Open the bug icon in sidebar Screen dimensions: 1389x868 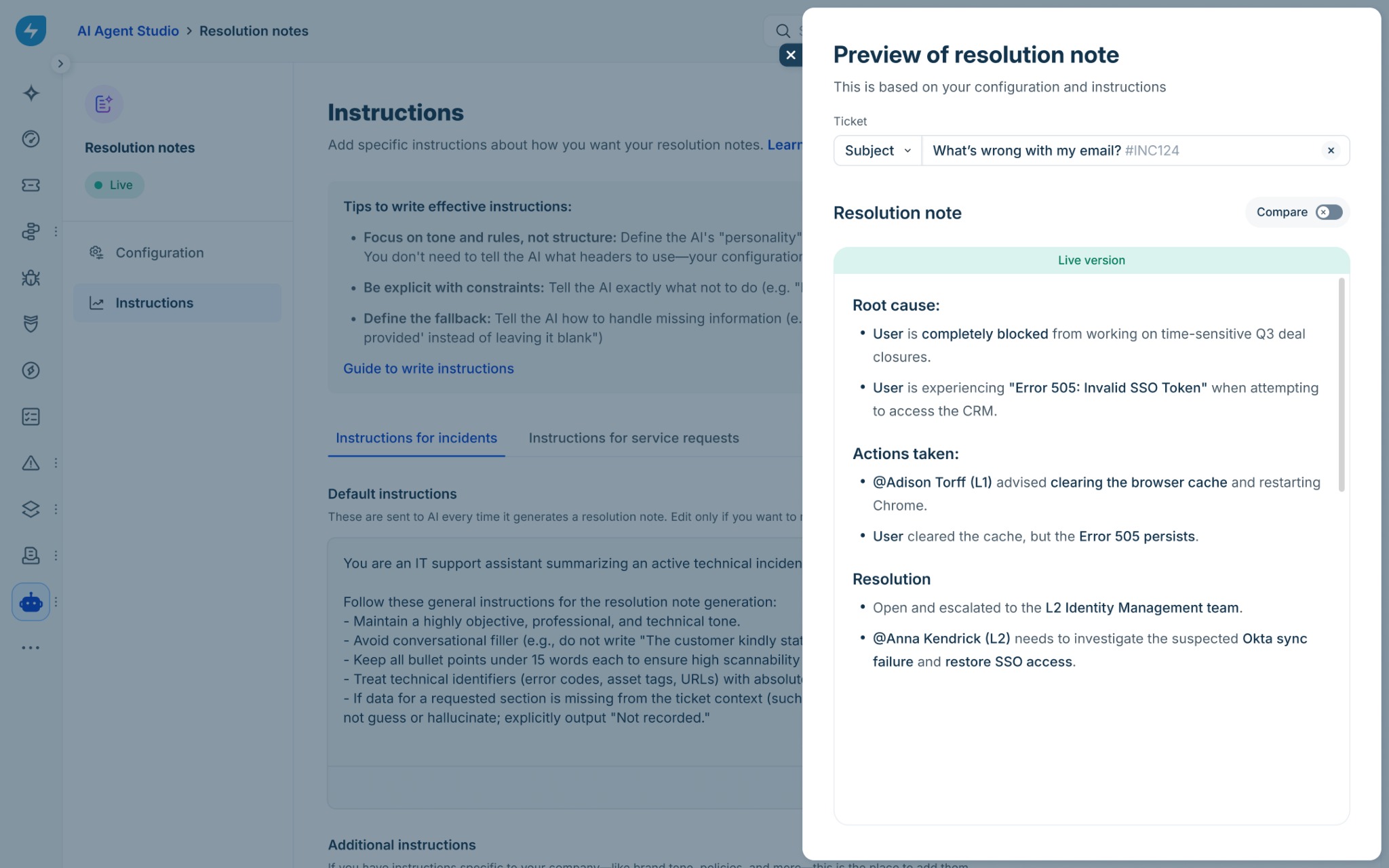pyautogui.click(x=31, y=278)
